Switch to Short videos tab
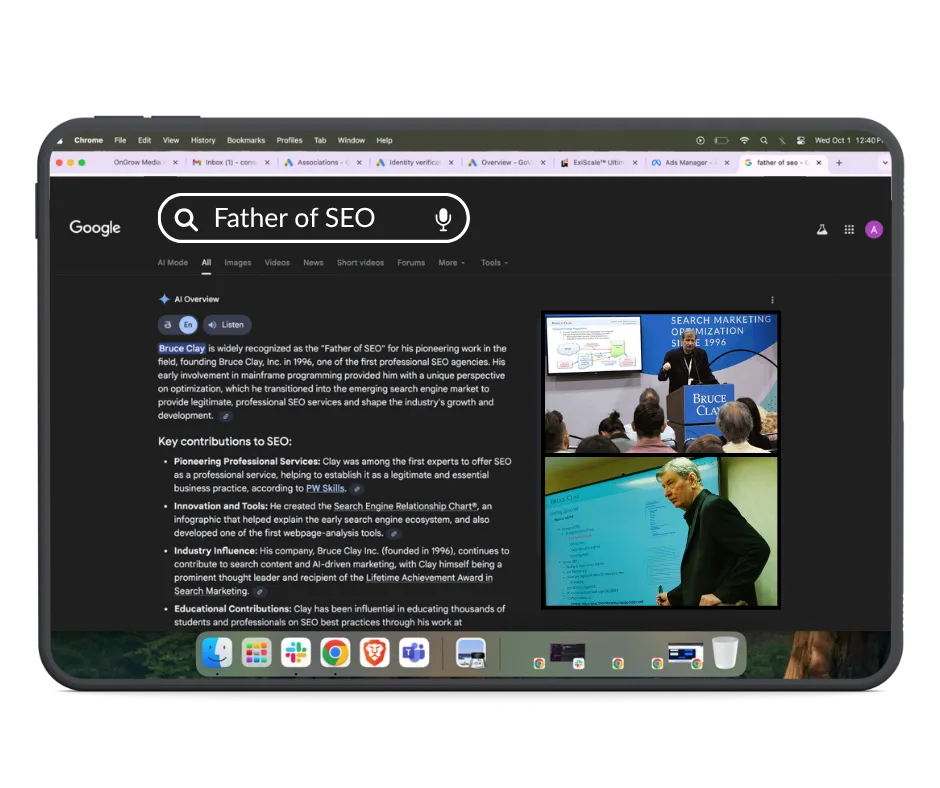This screenshot has height=788, width=940. point(360,263)
